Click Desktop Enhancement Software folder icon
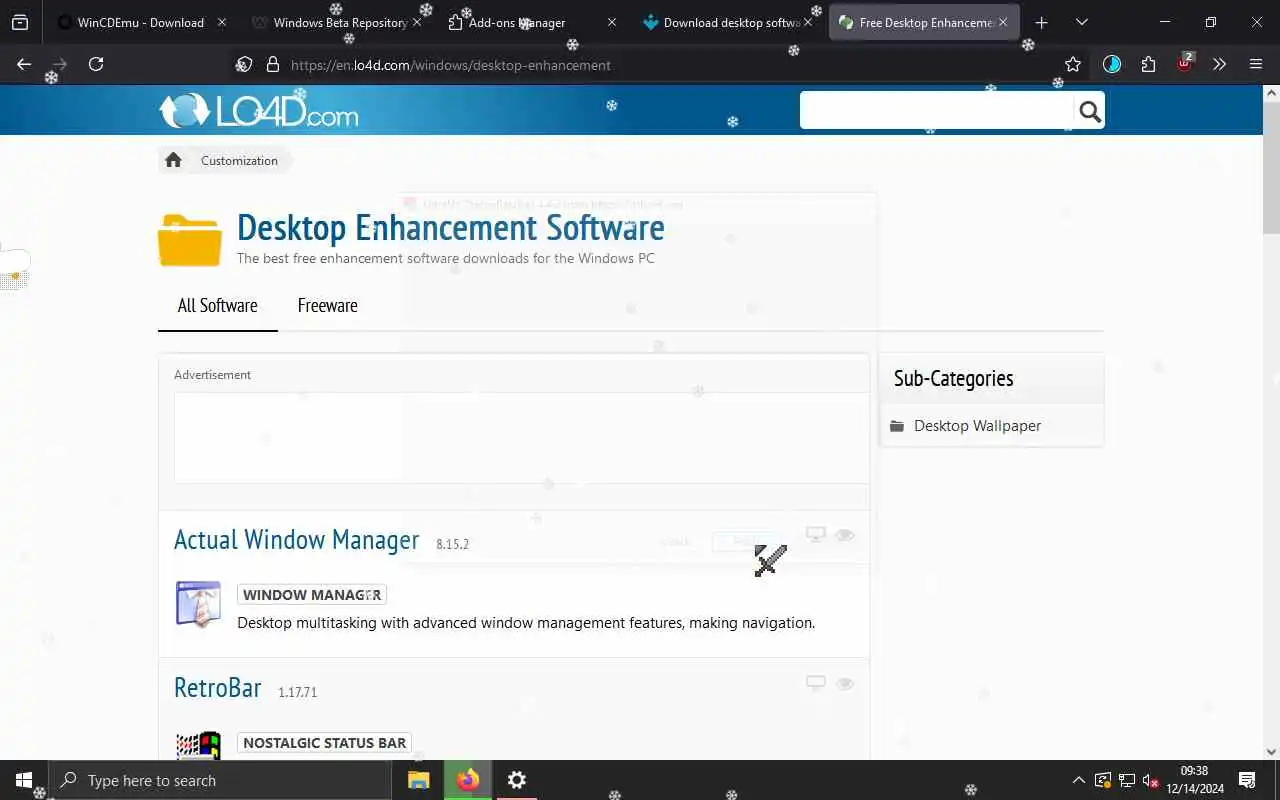Viewport: 1280px width, 800px height. coord(190,240)
